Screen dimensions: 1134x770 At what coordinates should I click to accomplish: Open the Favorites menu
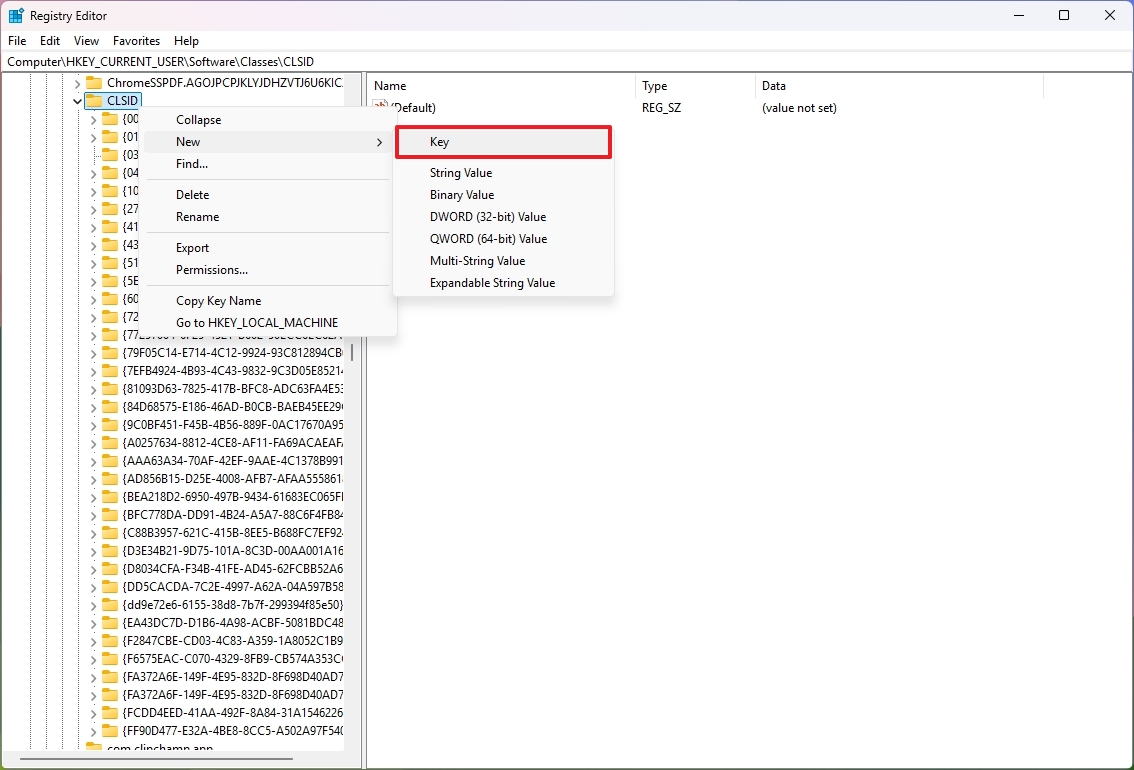136,41
